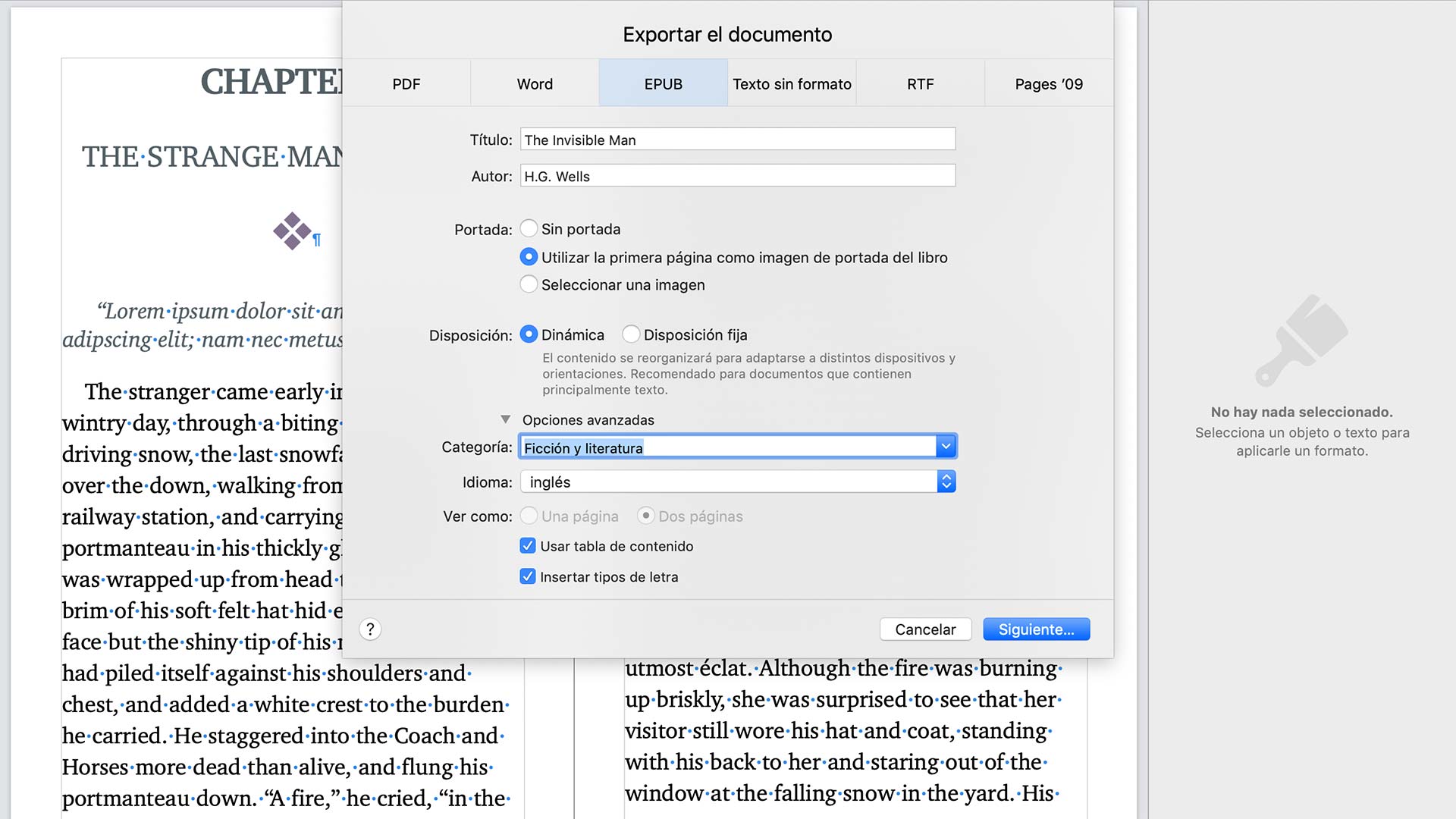Open the Categoría combo box arrow

point(946,447)
